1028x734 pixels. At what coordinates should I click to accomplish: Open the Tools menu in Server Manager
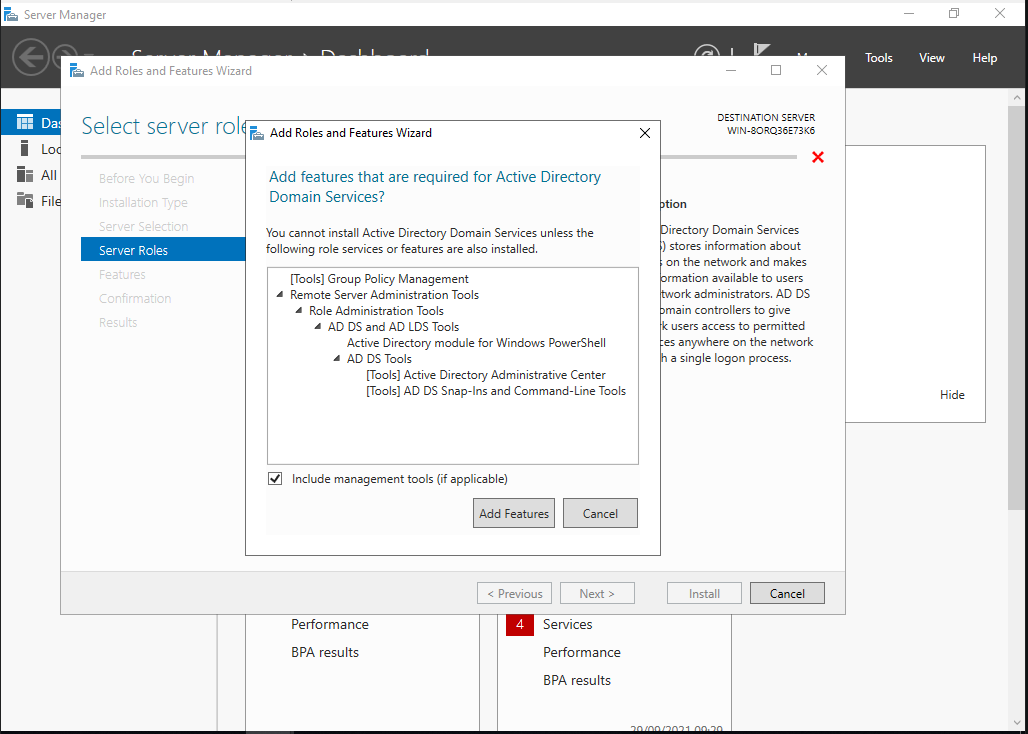click(879, 58)
